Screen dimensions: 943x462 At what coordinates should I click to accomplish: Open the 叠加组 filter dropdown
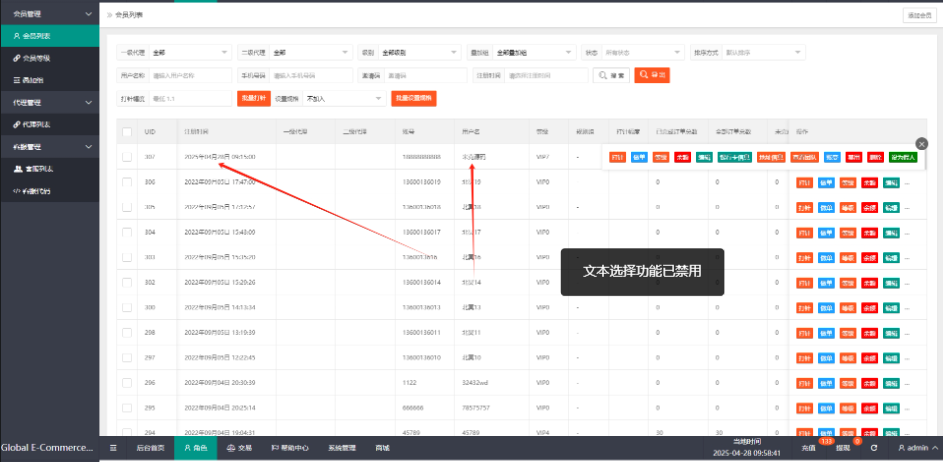click(535, 52)
